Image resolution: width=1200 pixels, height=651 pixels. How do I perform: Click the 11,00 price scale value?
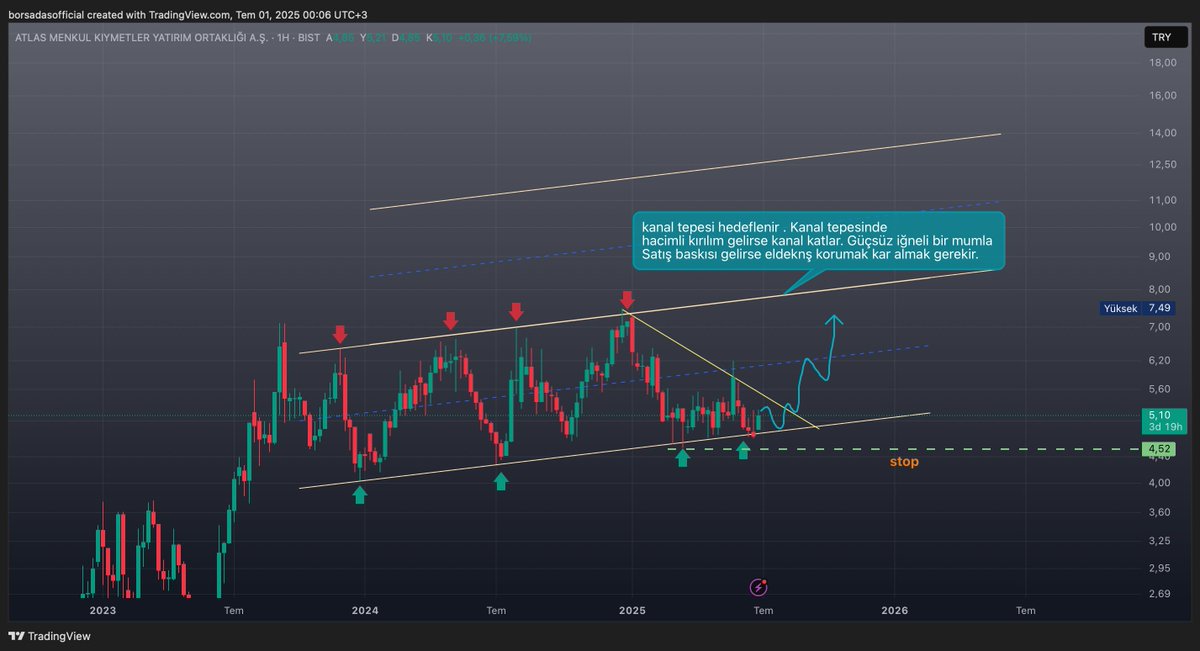[x=1162, y=200]
